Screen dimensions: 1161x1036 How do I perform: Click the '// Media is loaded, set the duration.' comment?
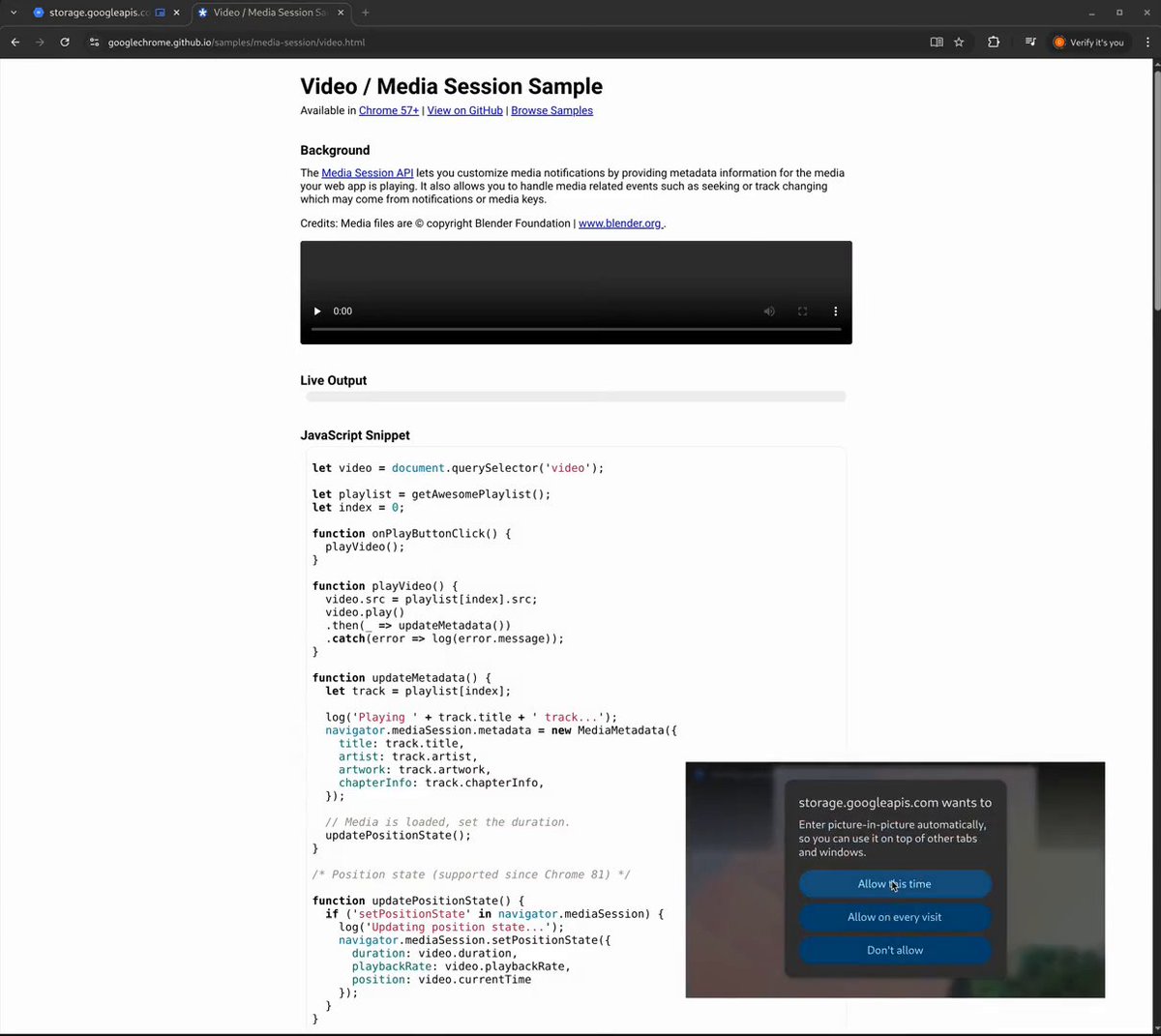(447, 822)
